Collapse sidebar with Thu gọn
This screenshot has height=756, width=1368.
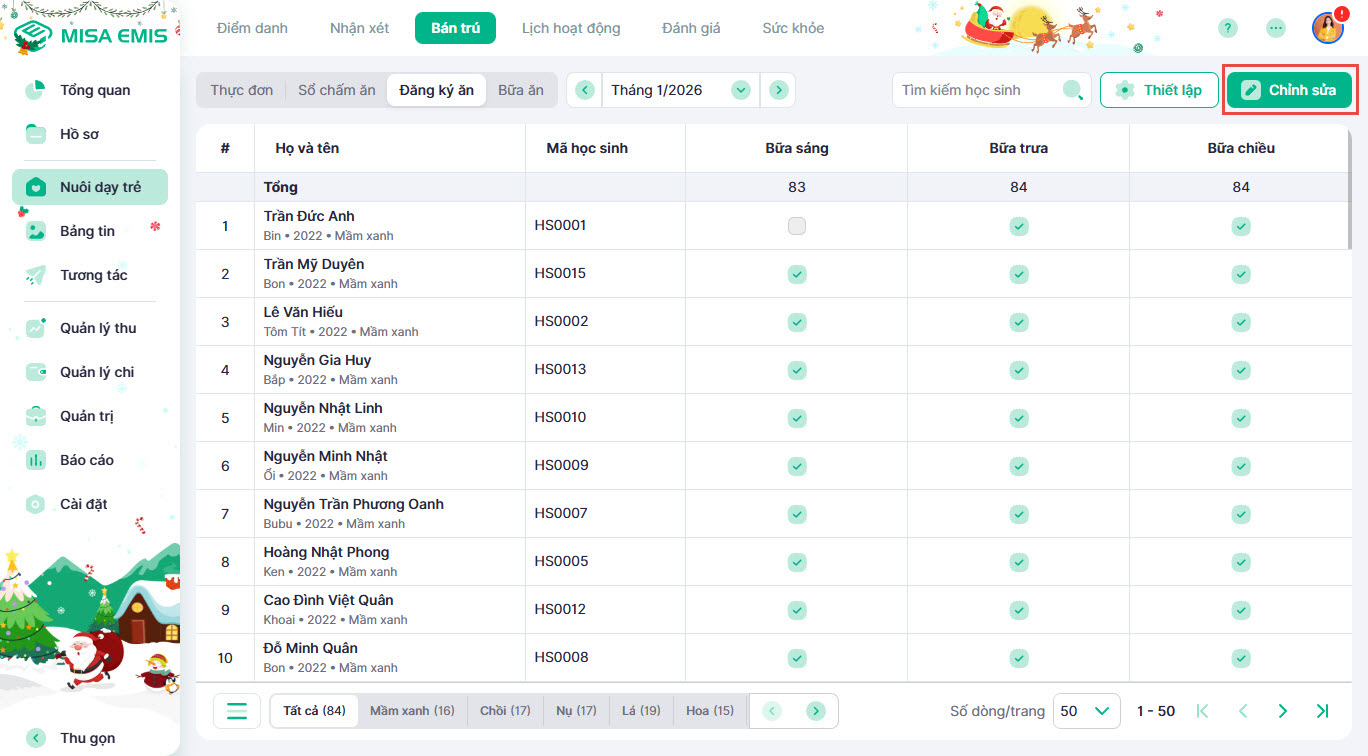88,738
